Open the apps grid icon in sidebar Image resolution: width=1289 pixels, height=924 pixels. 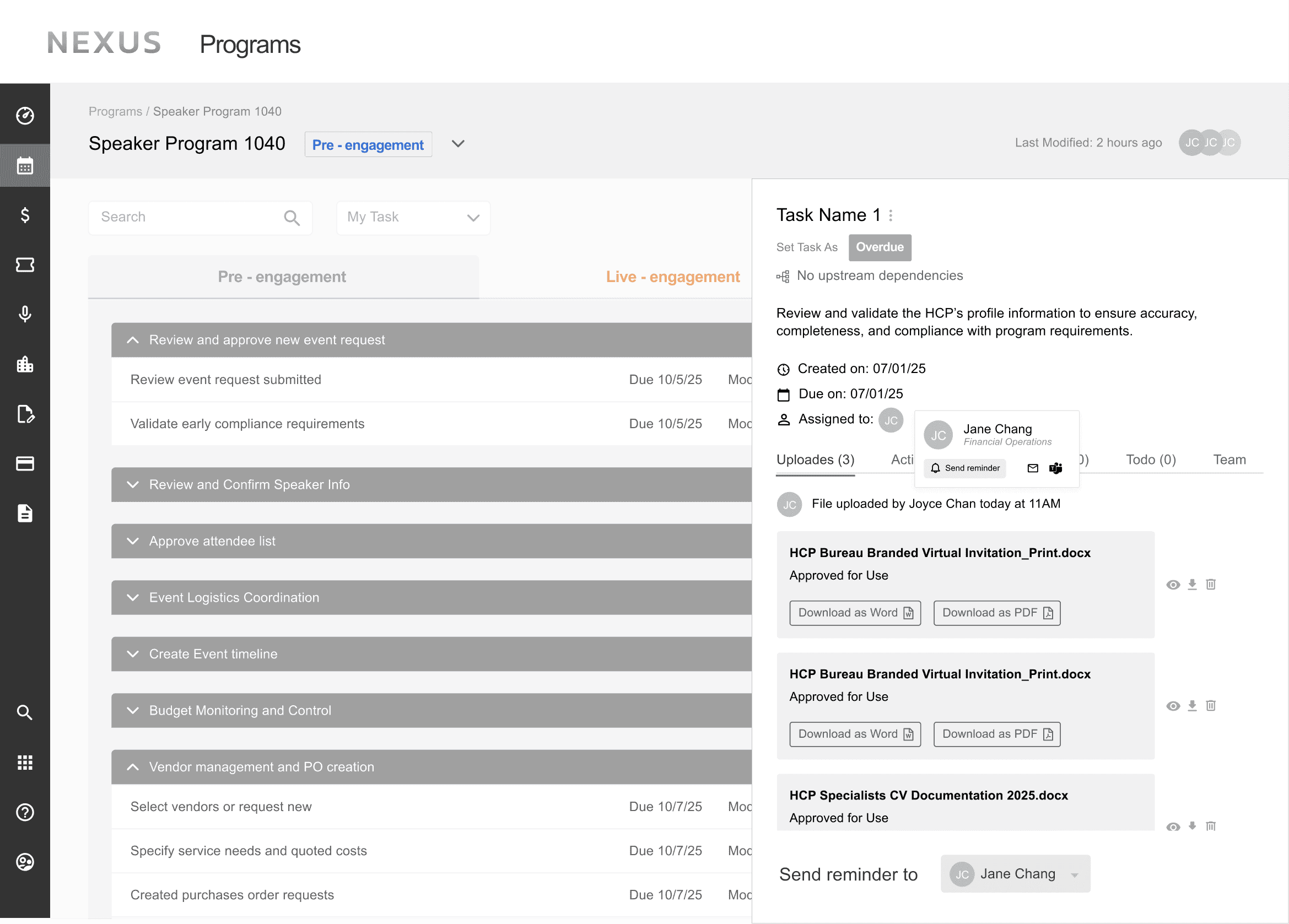click(25, 762)
